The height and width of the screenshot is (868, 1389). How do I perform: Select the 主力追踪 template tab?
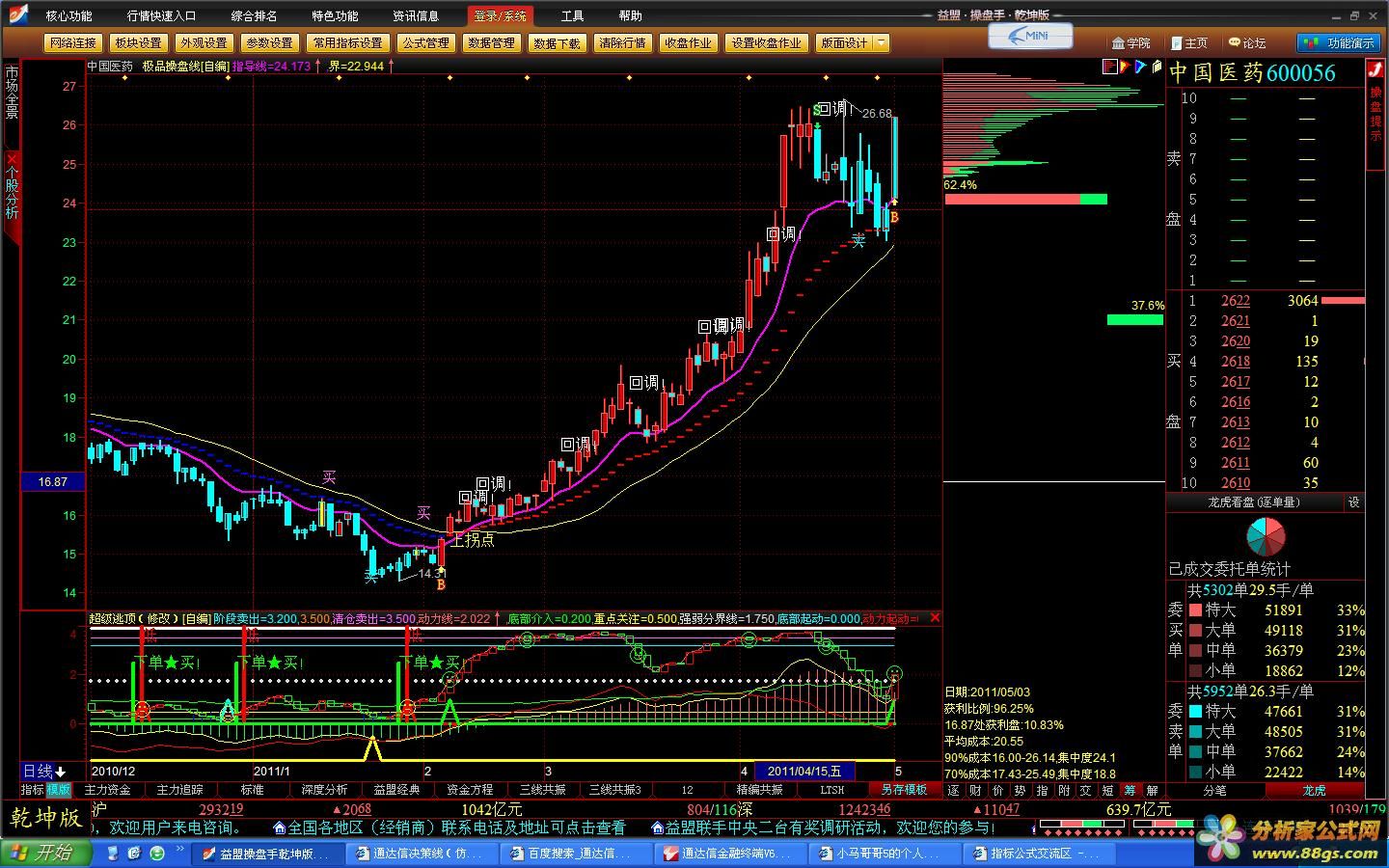[179, 790]
